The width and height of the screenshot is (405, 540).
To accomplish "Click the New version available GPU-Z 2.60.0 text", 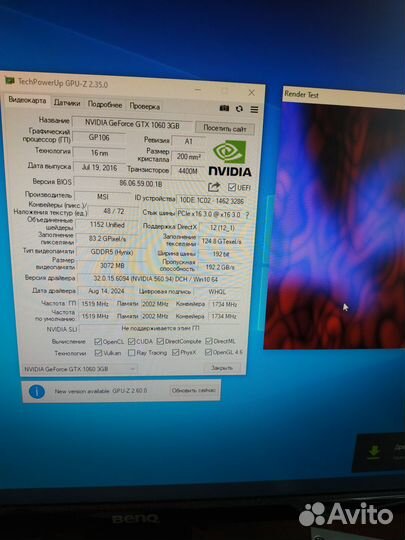I will [101, 391].
